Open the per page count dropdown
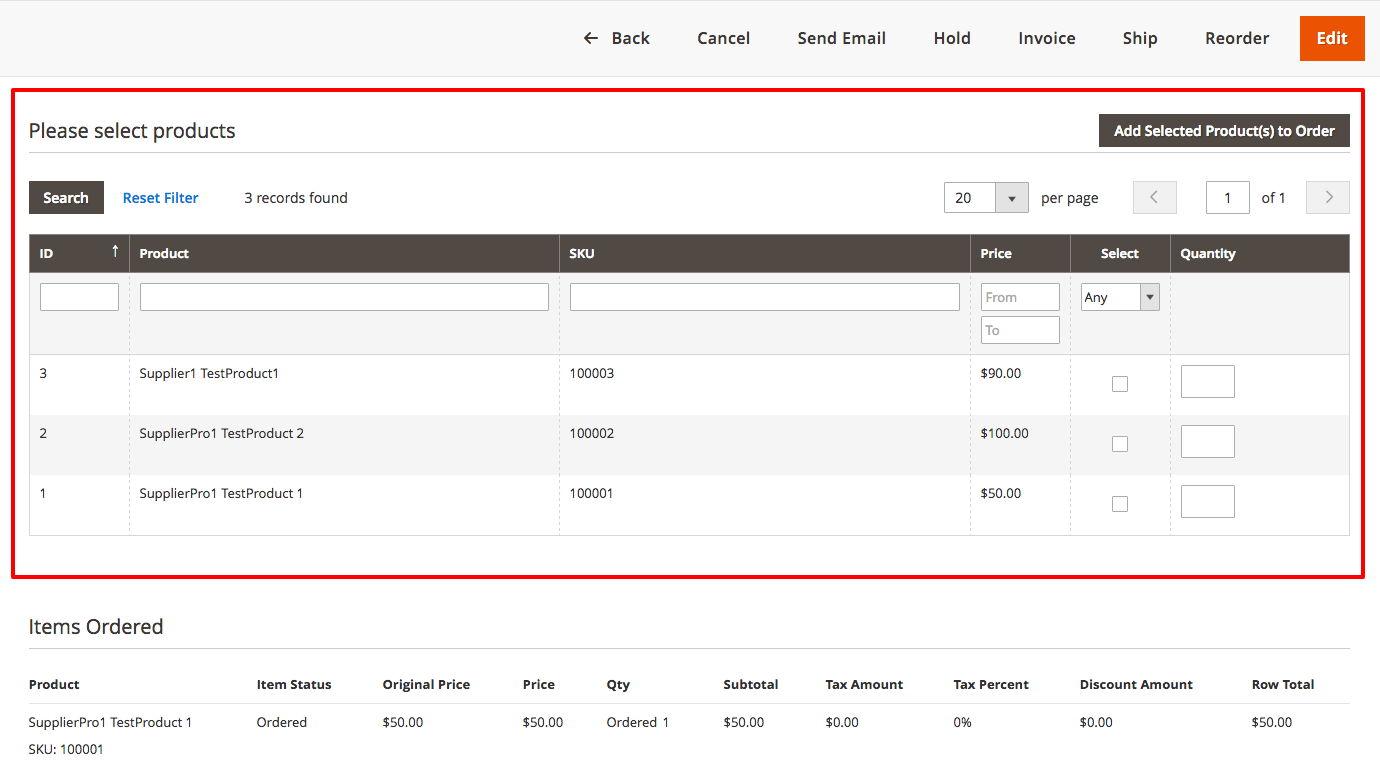1380x774 pixels. pyautogui.click(x=1012, y=198)
